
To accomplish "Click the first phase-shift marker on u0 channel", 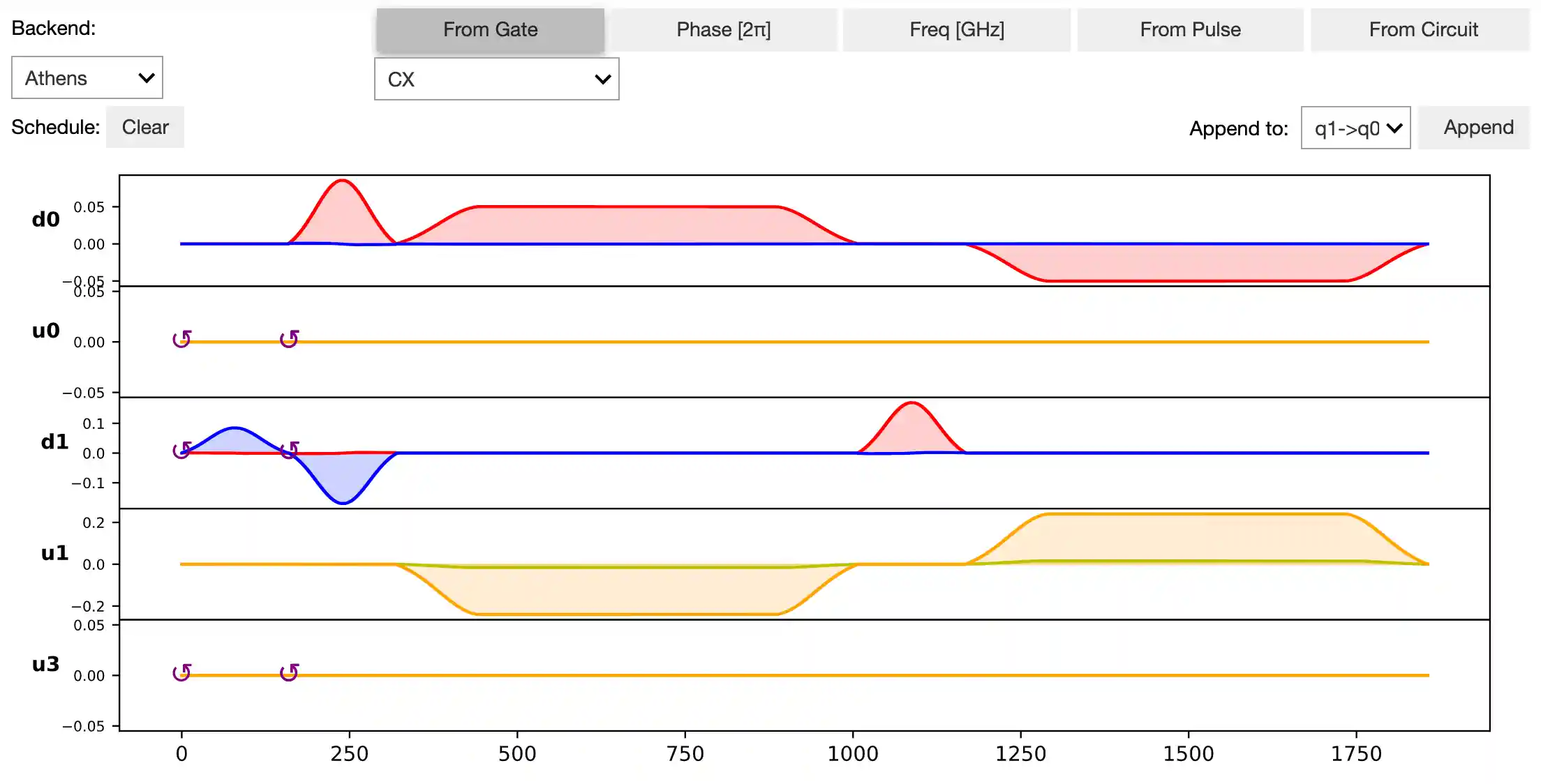I will click(x=181, y=339).
